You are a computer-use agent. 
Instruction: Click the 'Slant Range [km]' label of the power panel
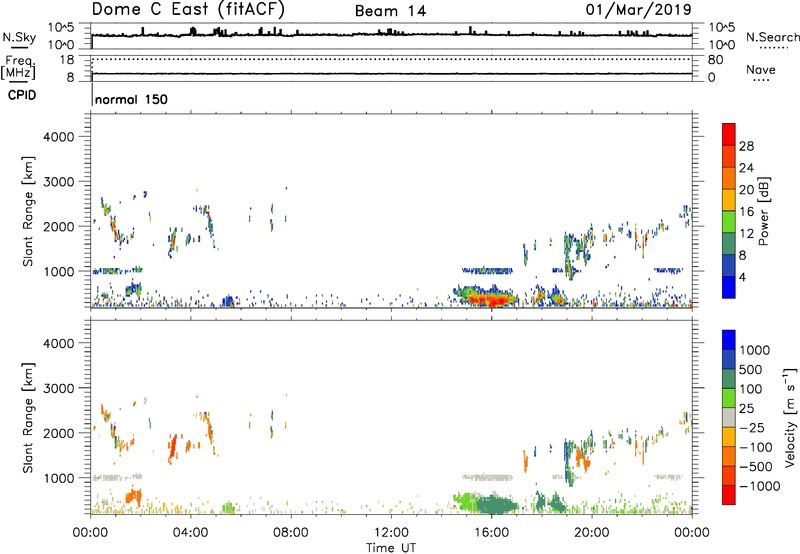coord(28,211)
